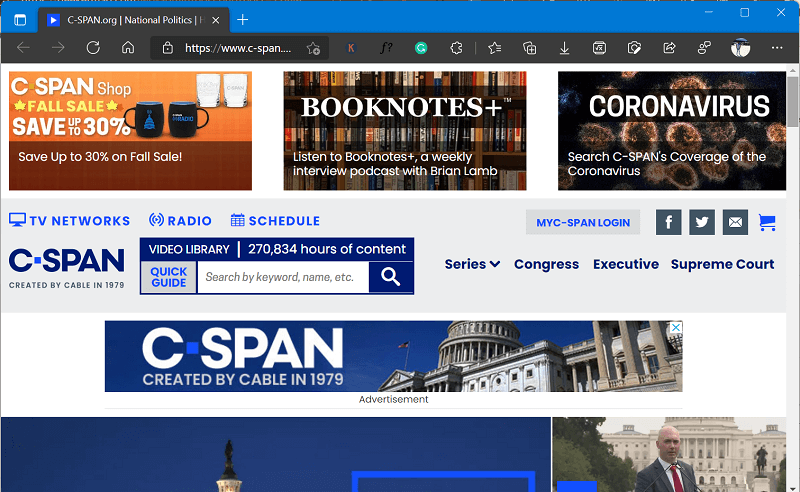Open the Schedule link

(276, 220)
